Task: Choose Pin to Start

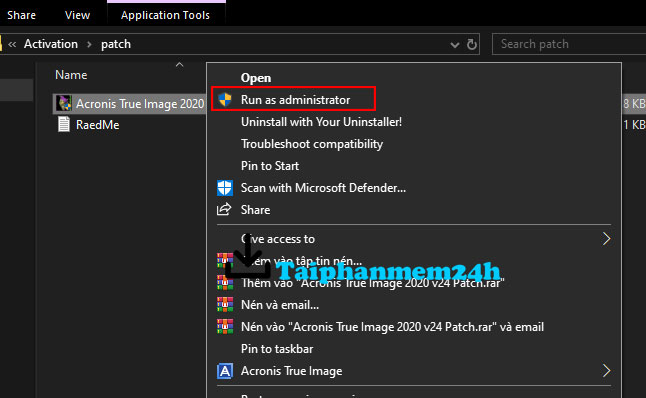Action: point(270,166)
